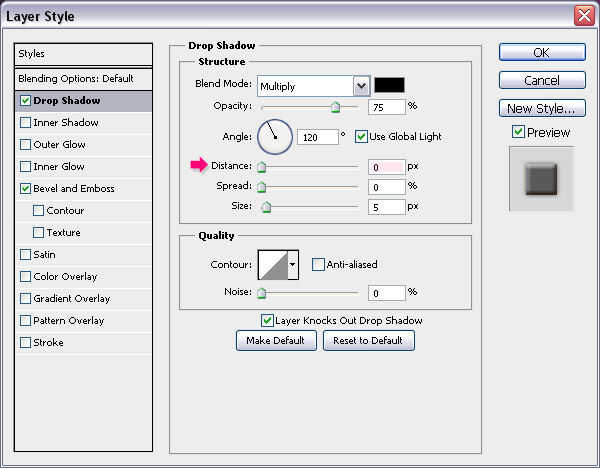Image resolution: width=600 pixels, height=468 pixels.
Task: Enable the Inner Glow checkbox
Action: [x=25, y=166]
